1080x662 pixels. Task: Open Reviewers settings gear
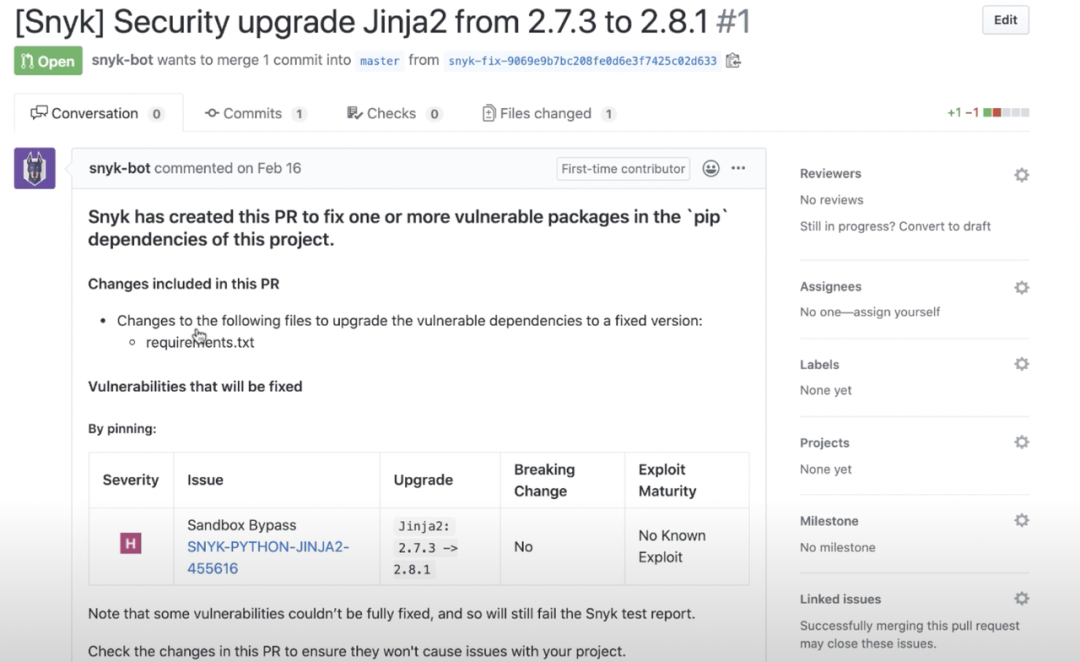pos(1021,175)
